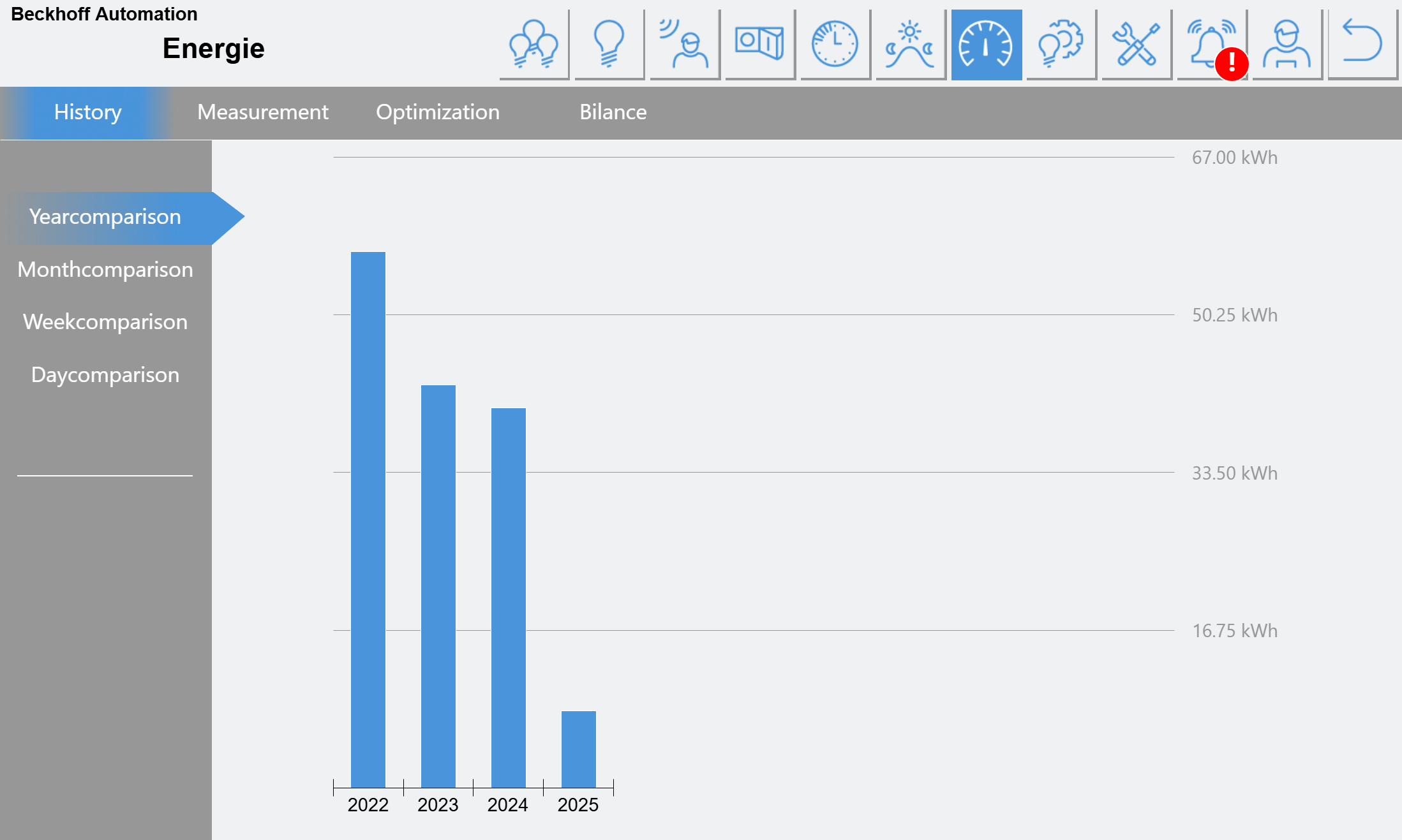Screen dimensions: 1402x840
Task: Select the single light bulb icon
Action: 609,45
